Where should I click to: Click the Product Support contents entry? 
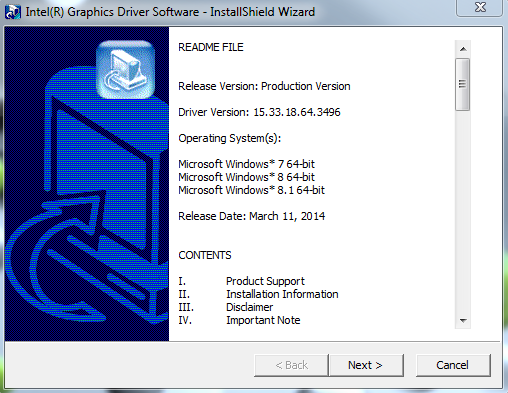coord(265,281)
